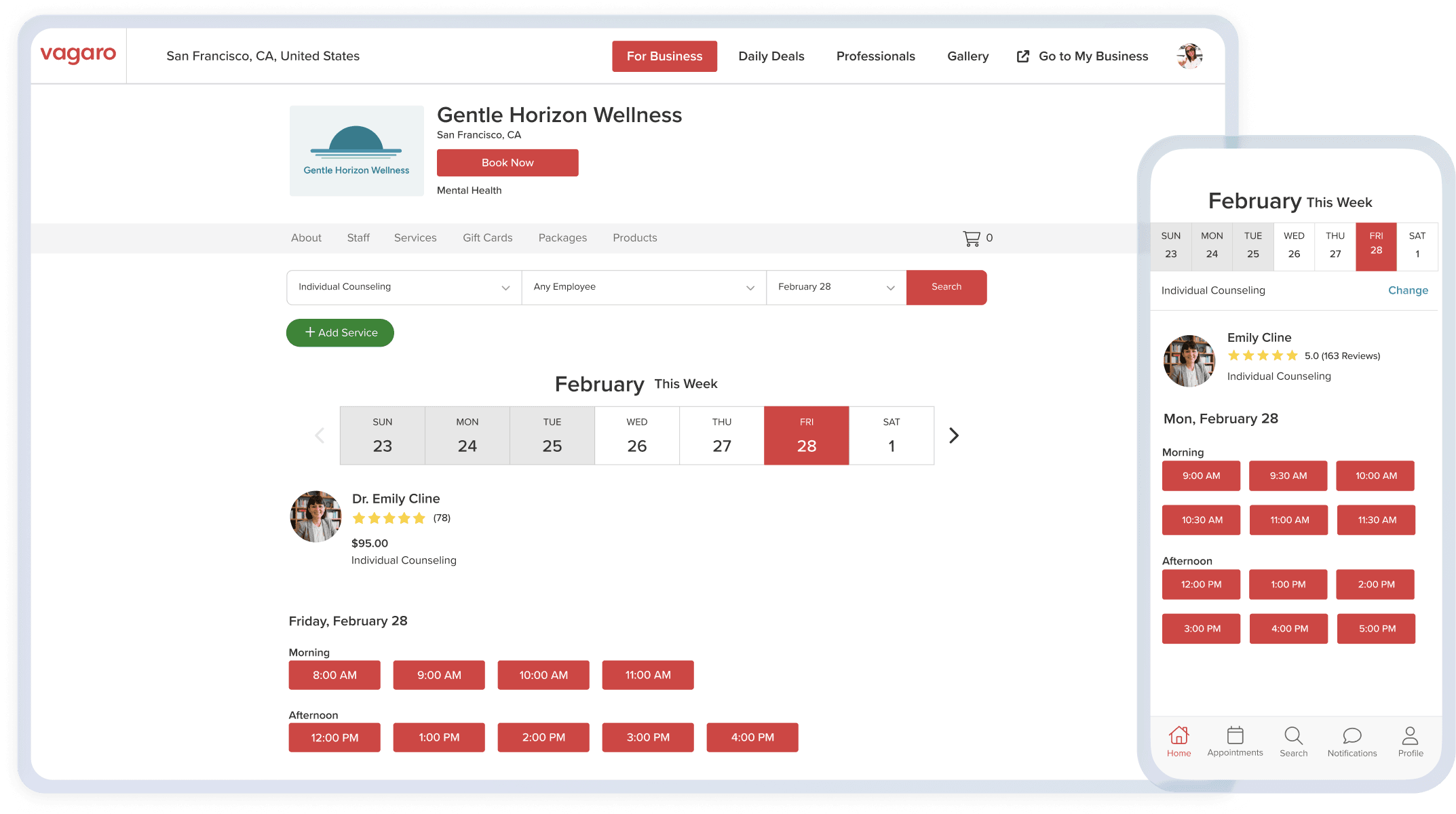Click user avatar in top right header
This screenshot has width=1456, height=814.
[x=1189, y=56]
